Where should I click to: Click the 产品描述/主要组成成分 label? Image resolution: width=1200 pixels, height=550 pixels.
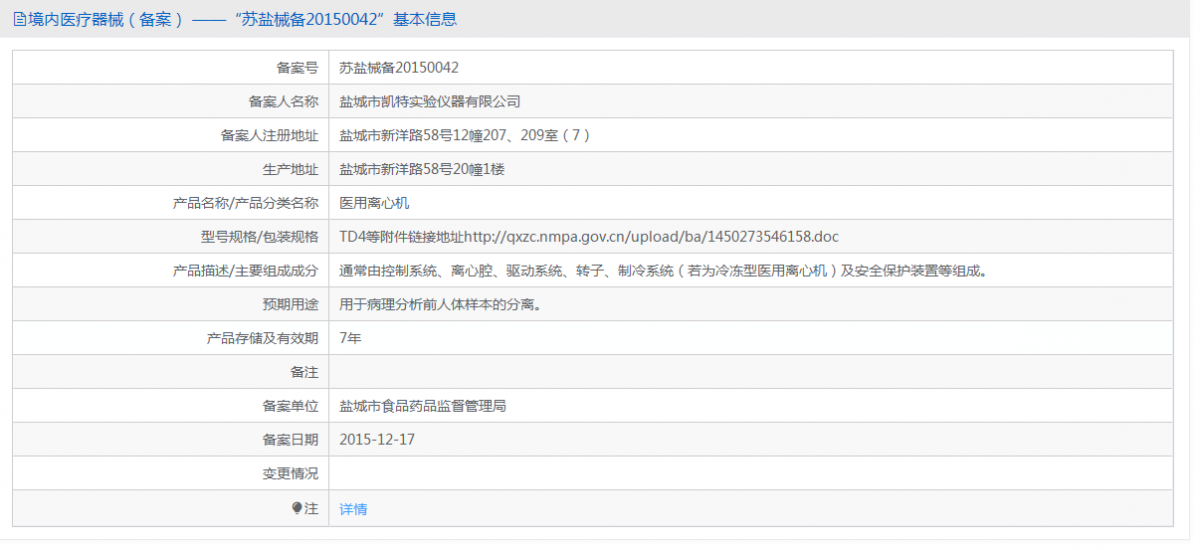[246, 271]
